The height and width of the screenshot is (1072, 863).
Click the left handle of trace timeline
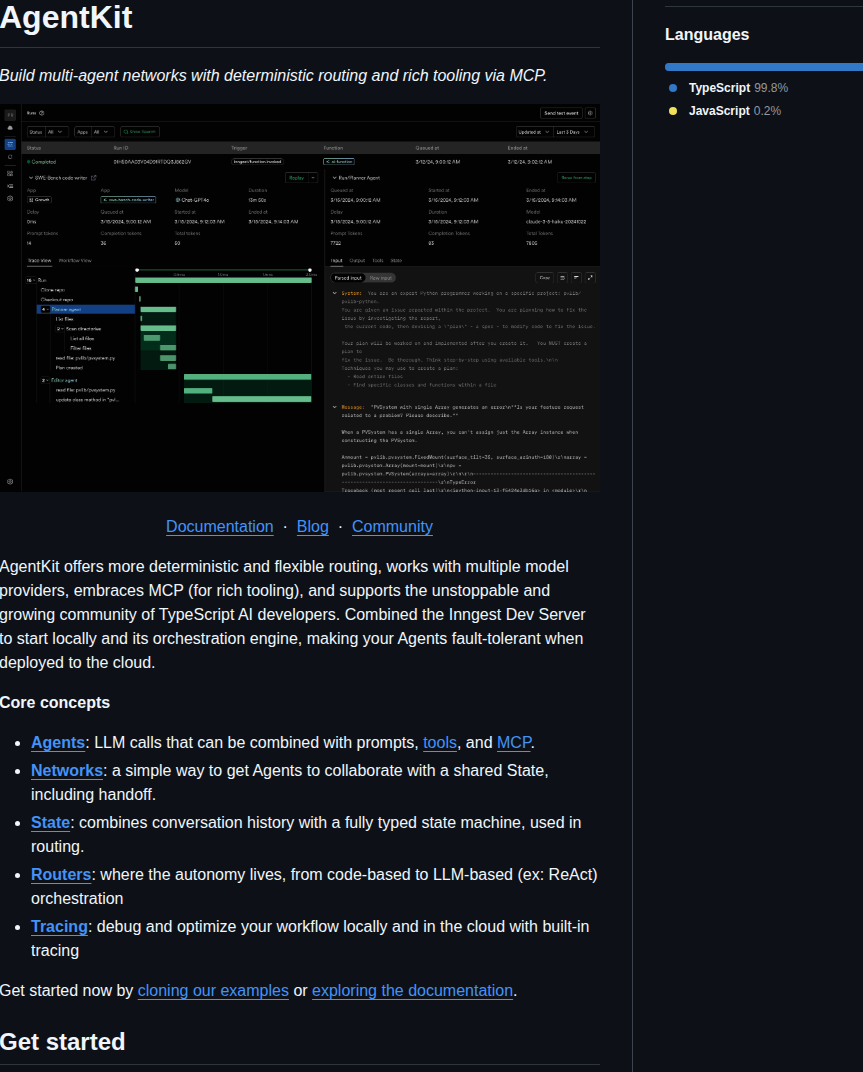pos(137,270)
